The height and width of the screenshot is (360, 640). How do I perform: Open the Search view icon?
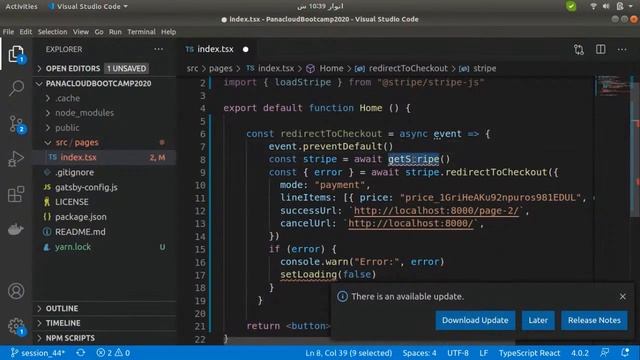pos(16,87)
